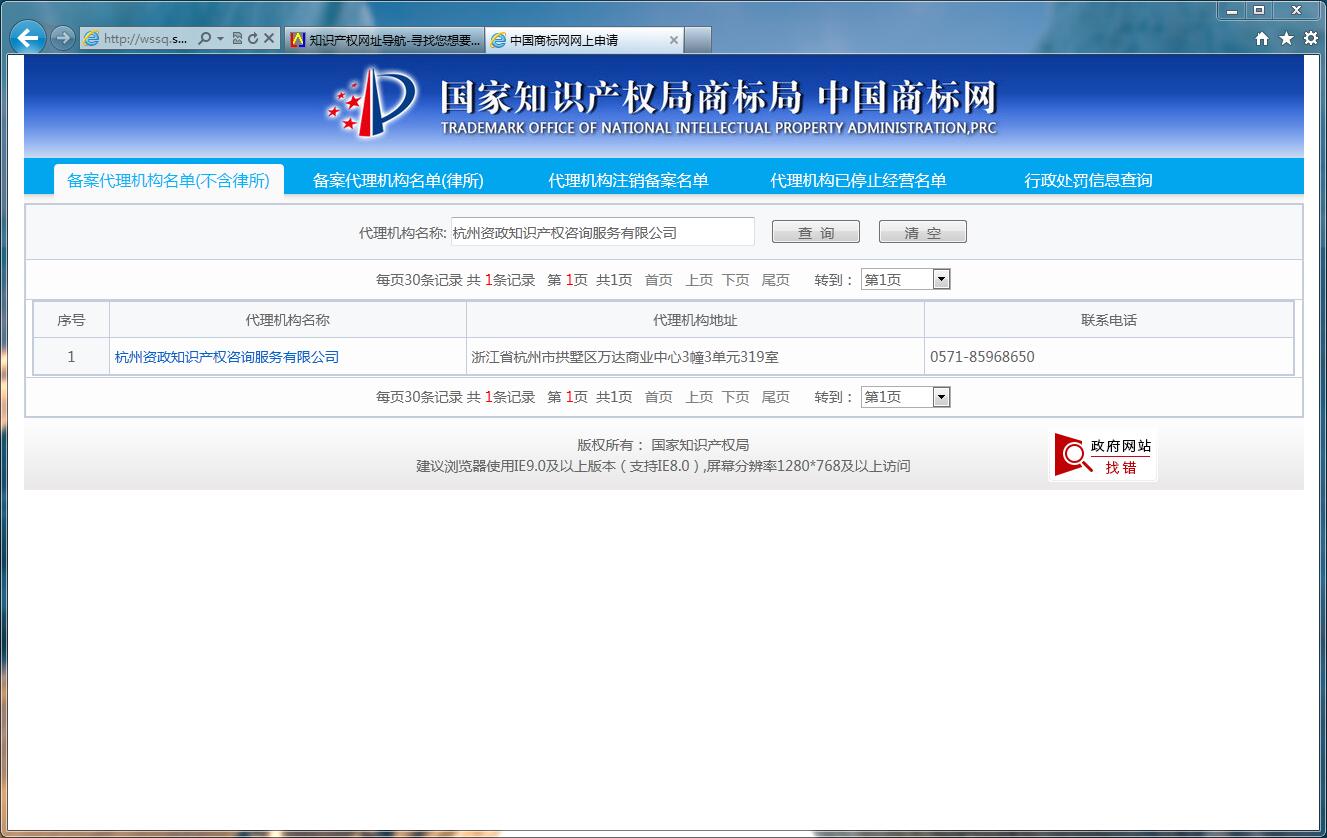Image resolution: width=1327 pixels, height=838 pixels.
Task: Select phone number 0571-85968650
Action: point(982,357)
